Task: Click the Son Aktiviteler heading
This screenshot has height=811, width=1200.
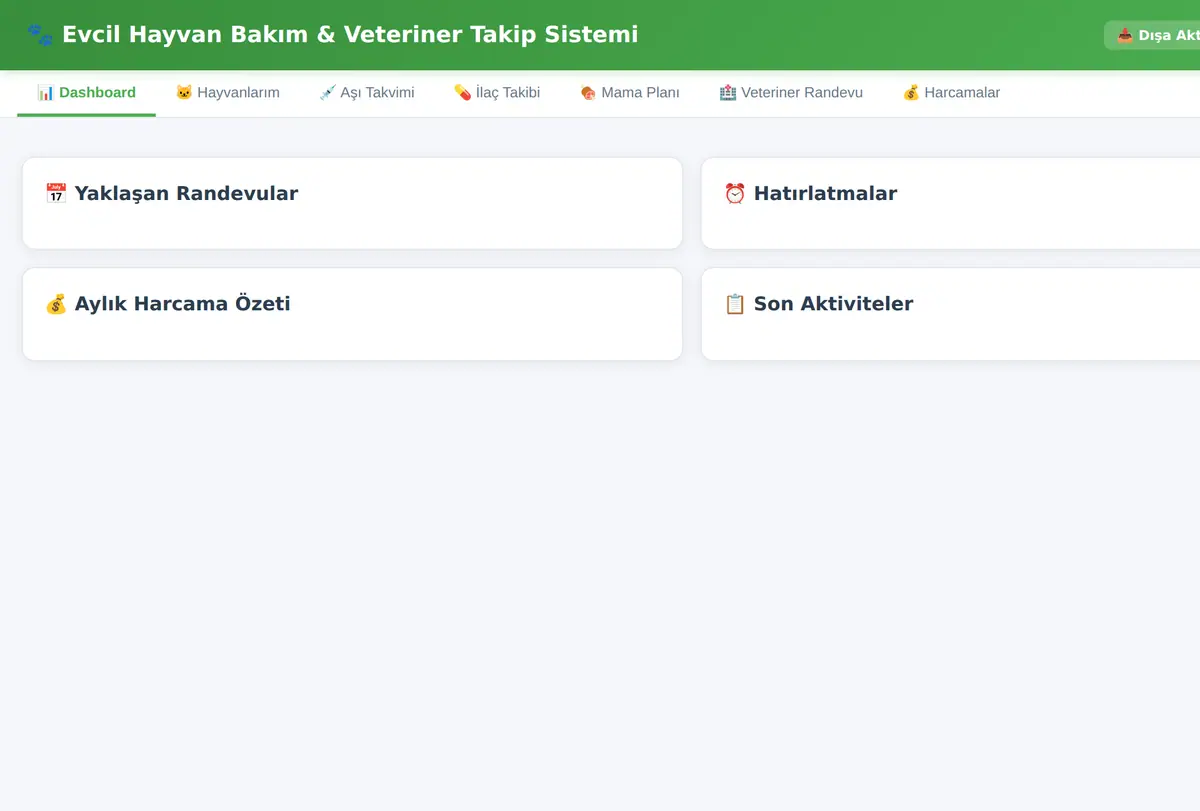Action: (x=833, y=304)
